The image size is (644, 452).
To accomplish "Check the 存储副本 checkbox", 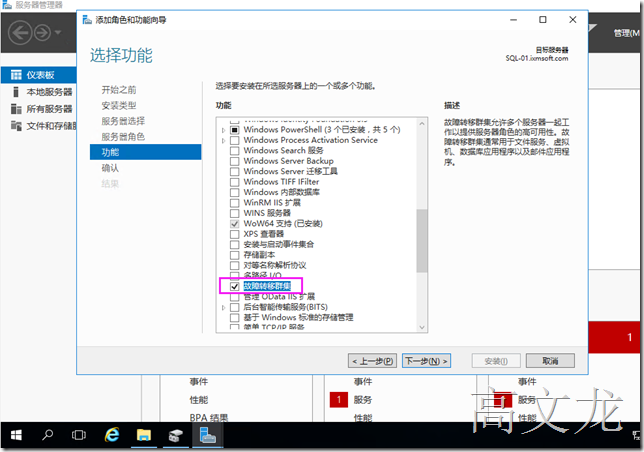I will [235, 255].
